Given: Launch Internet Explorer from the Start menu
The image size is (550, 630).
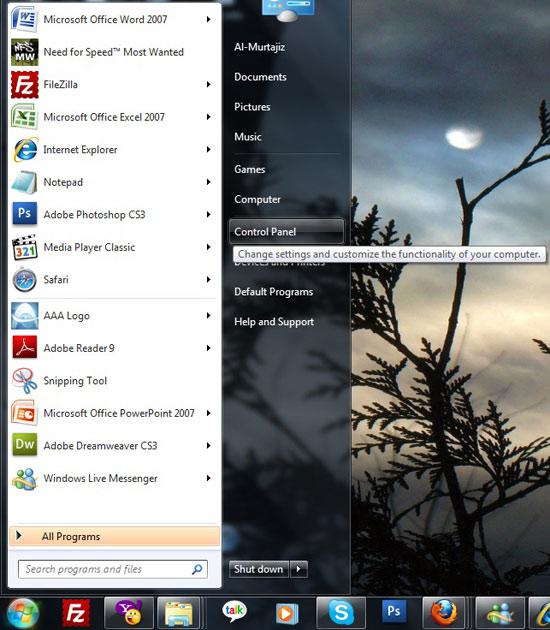Looking at the screenshot, I should click(x=25, y=149).
